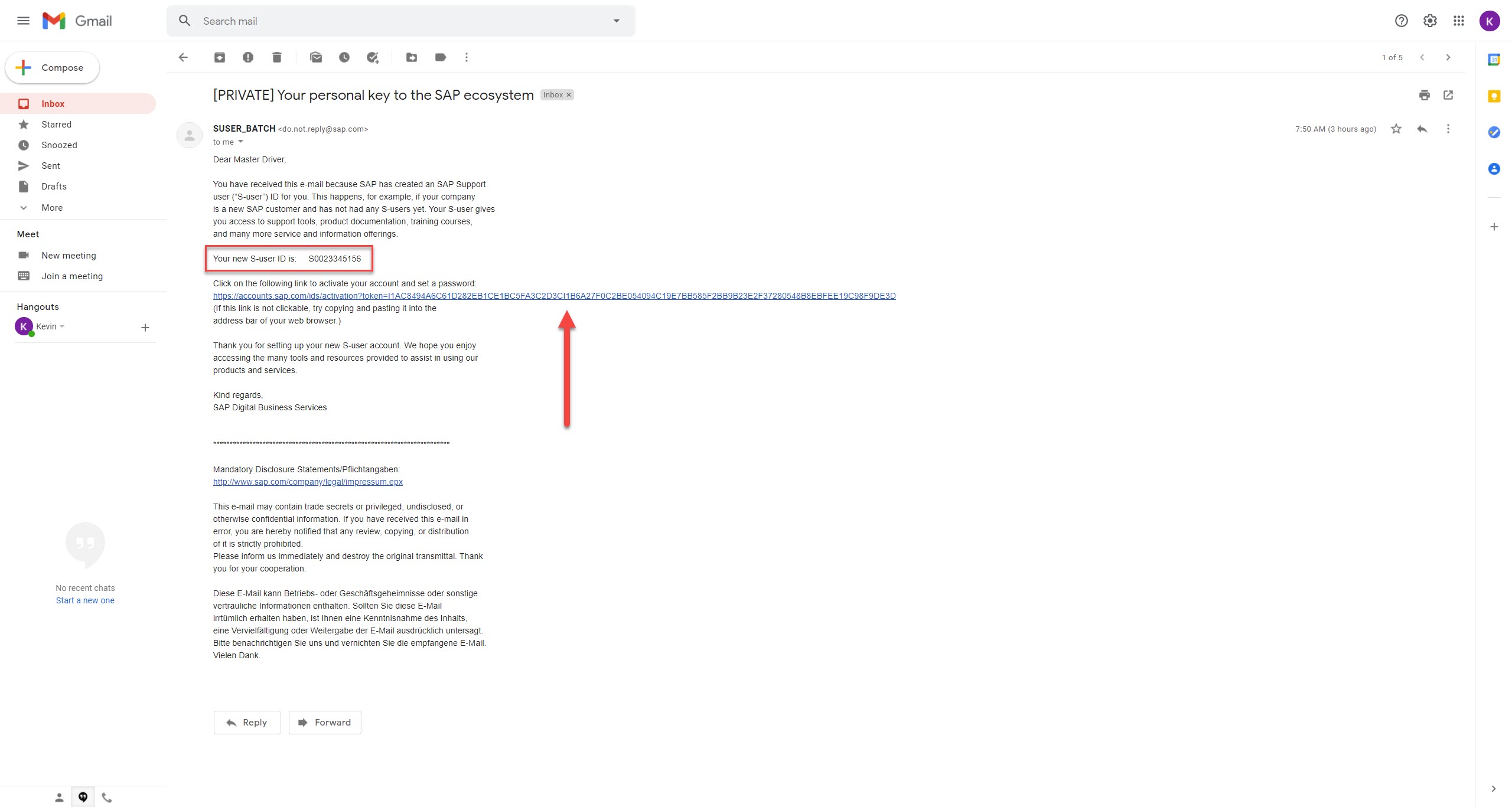This screenshot has height=807, width=1512.
Task: Open email in a new window
Action: click(x=1448, y=95)
